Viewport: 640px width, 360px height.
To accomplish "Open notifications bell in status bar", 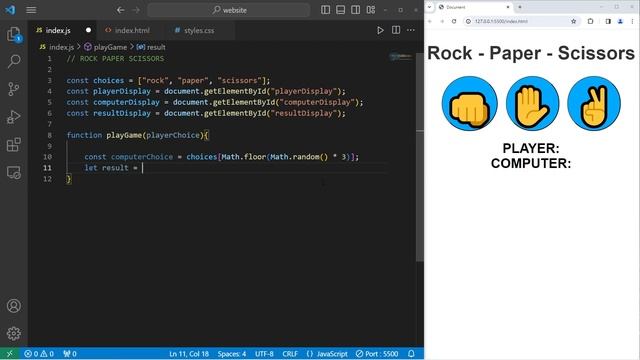I will (x=411, y=353).
